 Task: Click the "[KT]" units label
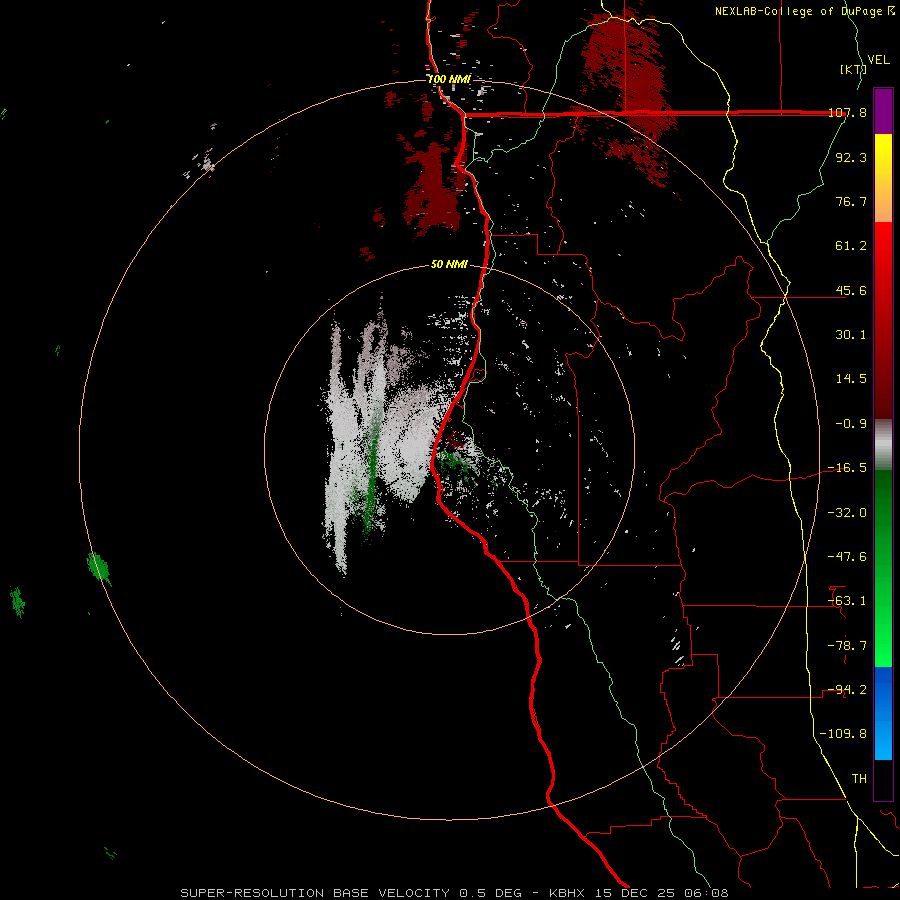point(853,69)
